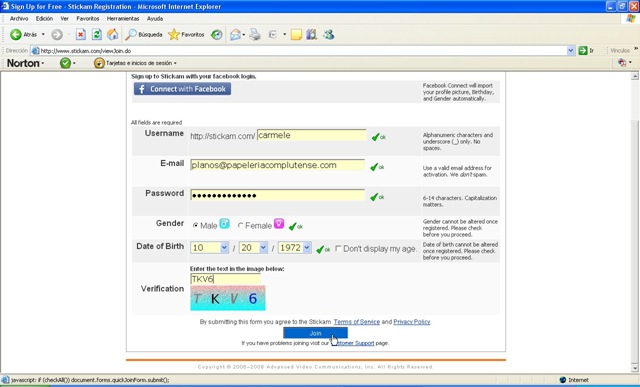Open the Research books icon

coord(311,35)
